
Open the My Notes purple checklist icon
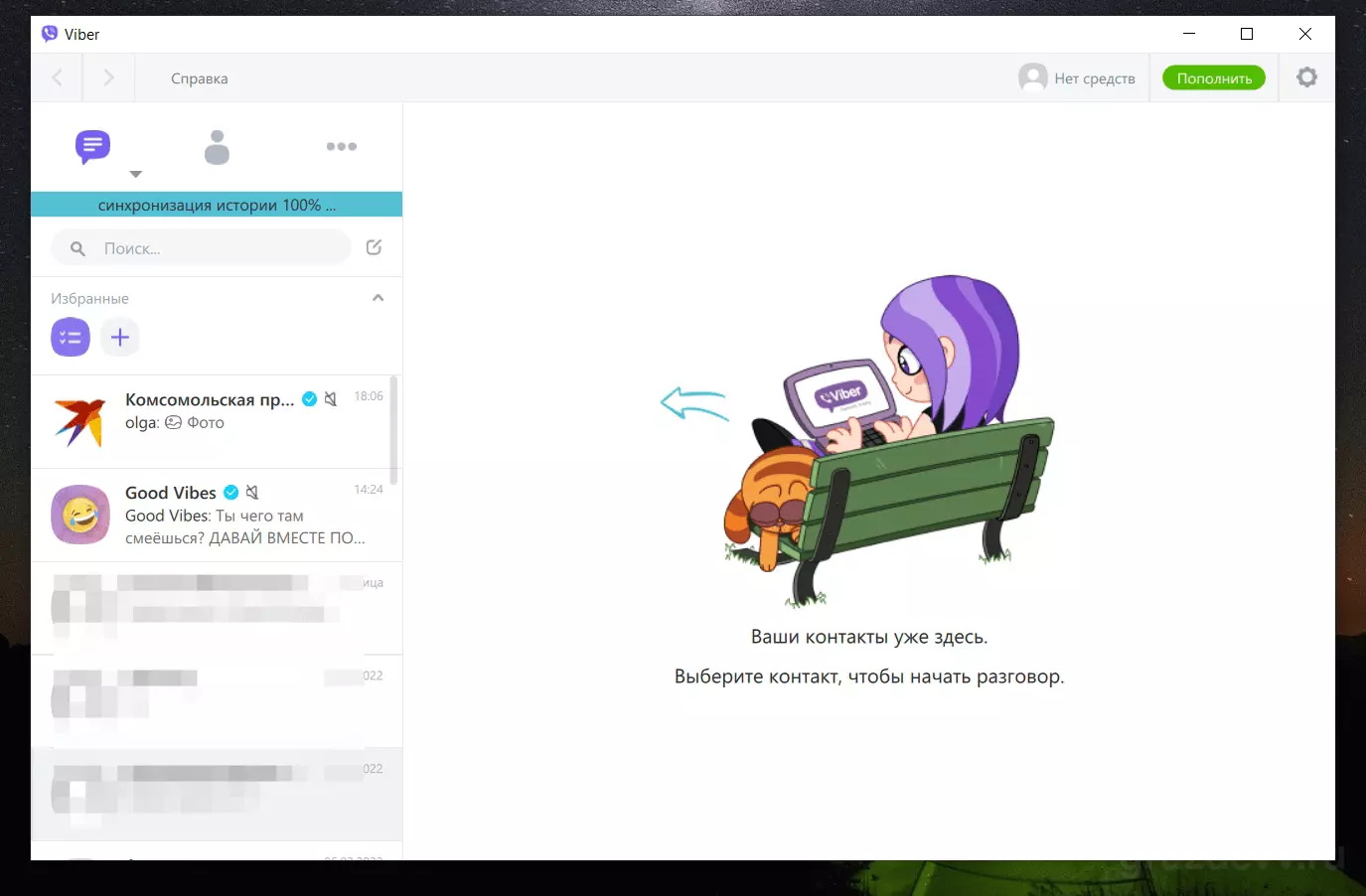coord(71,338)
